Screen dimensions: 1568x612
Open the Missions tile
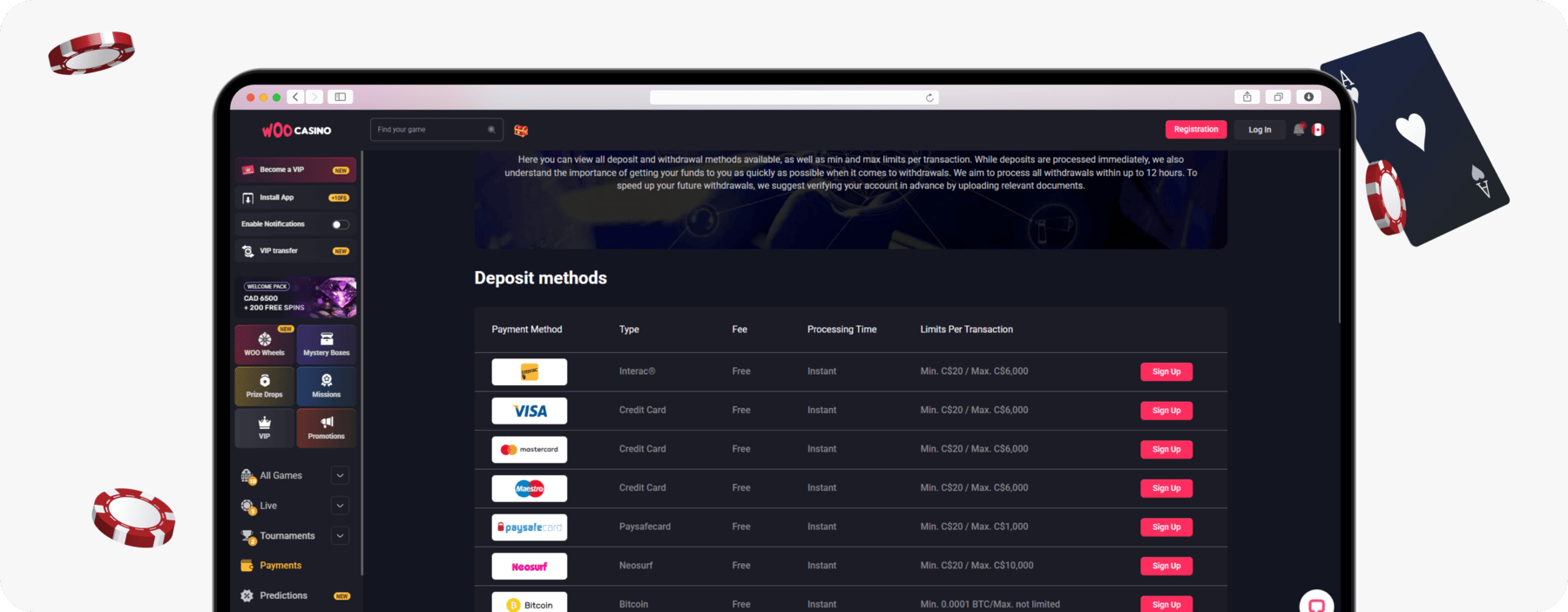pyautogui.click(x=327, y=385)
